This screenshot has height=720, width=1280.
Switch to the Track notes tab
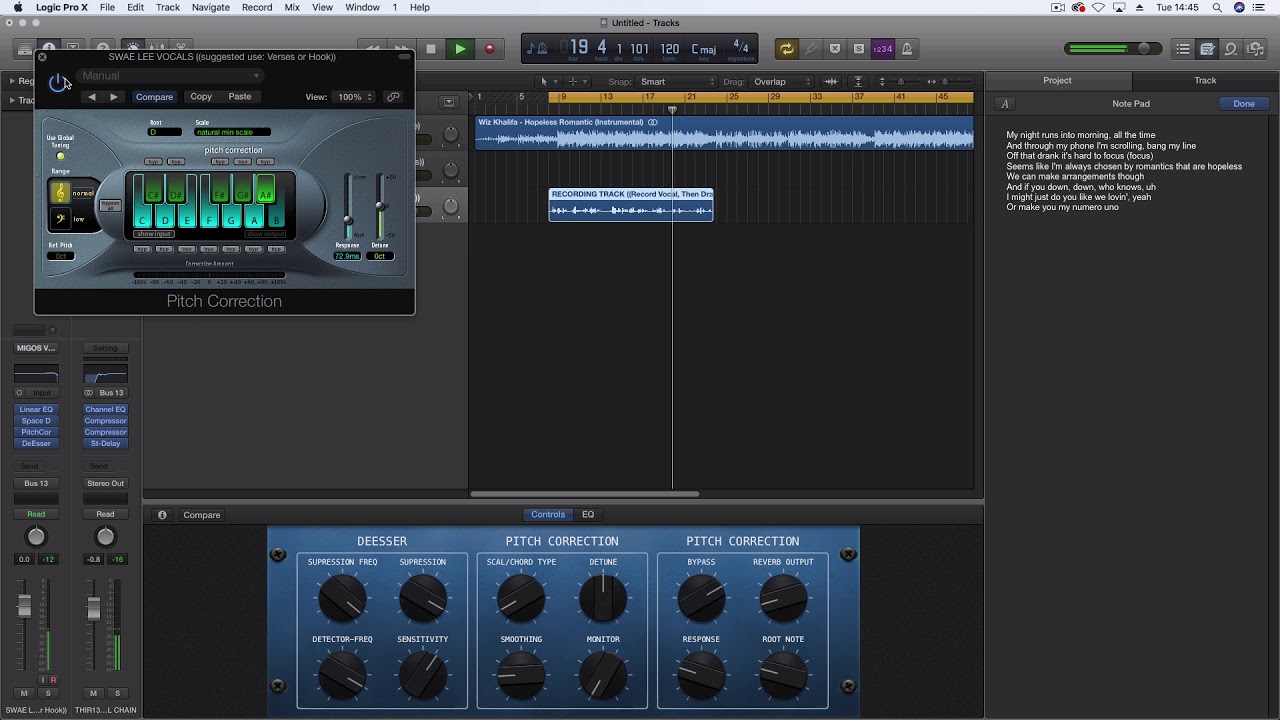coord(1205,80)
